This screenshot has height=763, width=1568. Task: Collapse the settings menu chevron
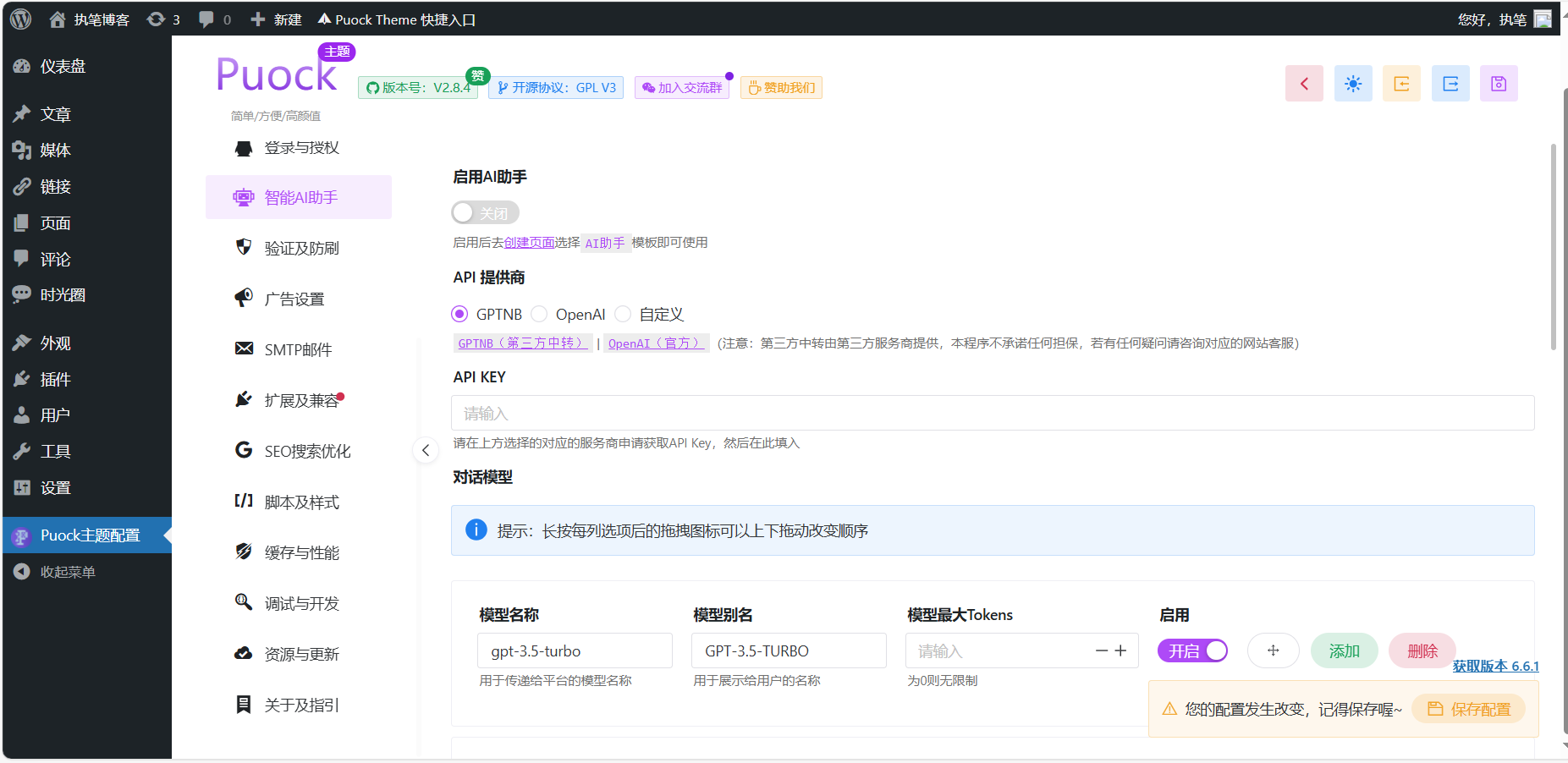[x=426, y=450]
